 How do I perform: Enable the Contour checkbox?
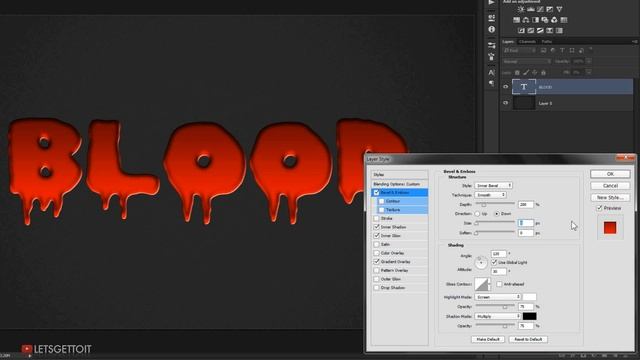tap(381, 201)
